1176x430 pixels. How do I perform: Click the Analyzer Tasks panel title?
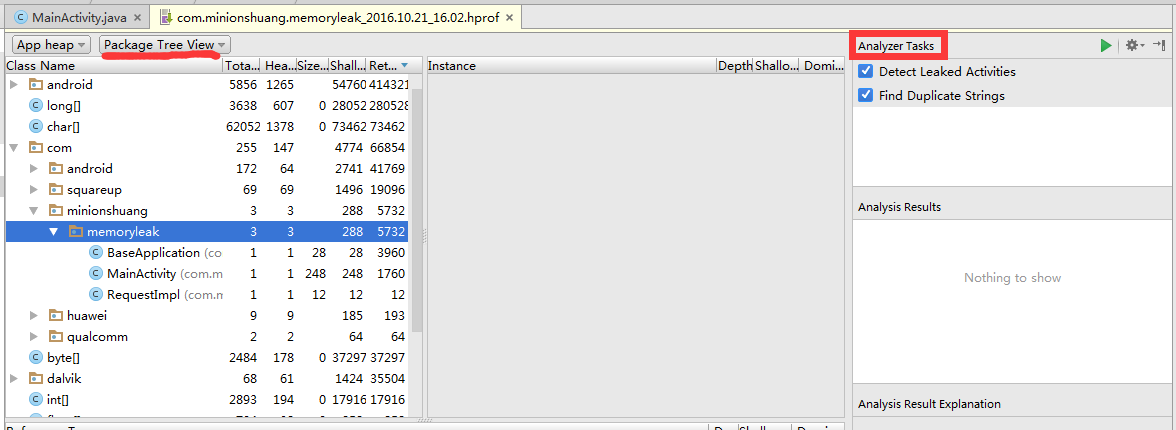[x=896, y=46]
